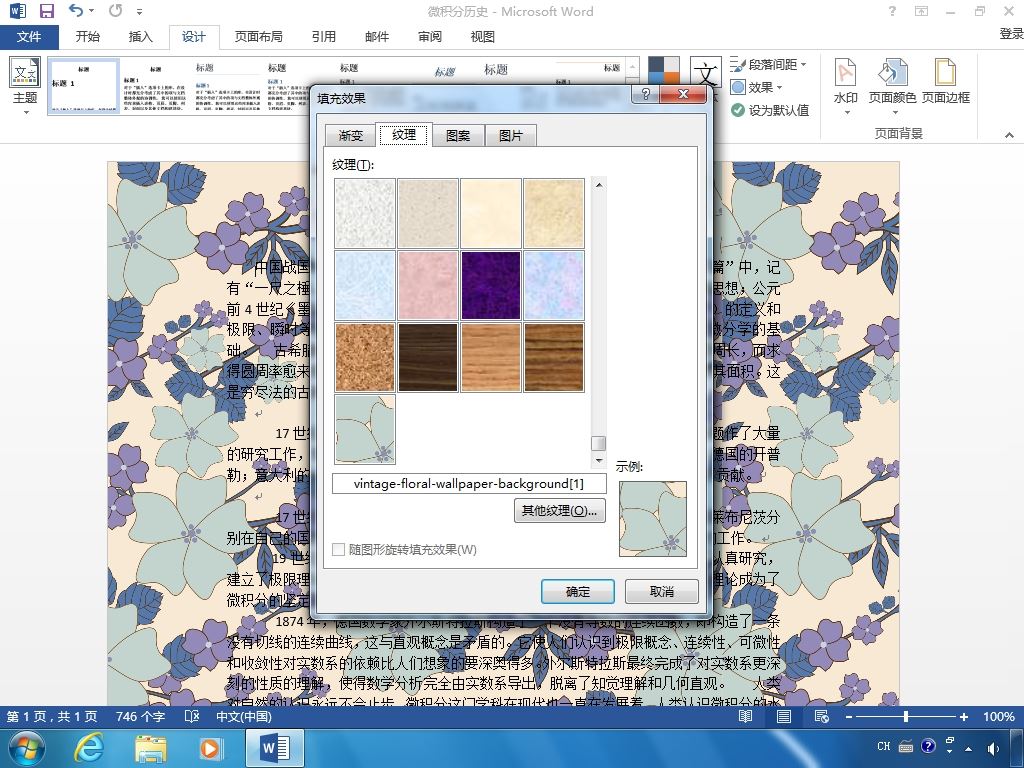Expand the 段落间距 paragraph spacing dropdown
Screen dimensions: 1024x768
803,65
